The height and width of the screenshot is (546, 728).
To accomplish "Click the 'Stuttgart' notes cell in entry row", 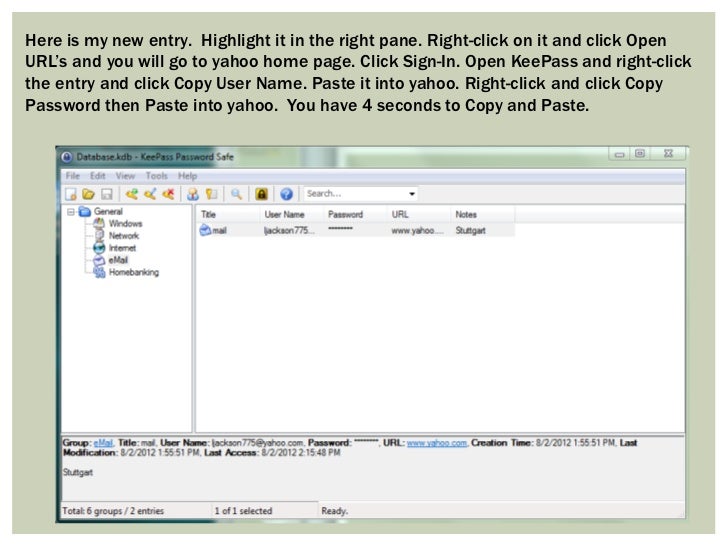I will click(470, 230).
